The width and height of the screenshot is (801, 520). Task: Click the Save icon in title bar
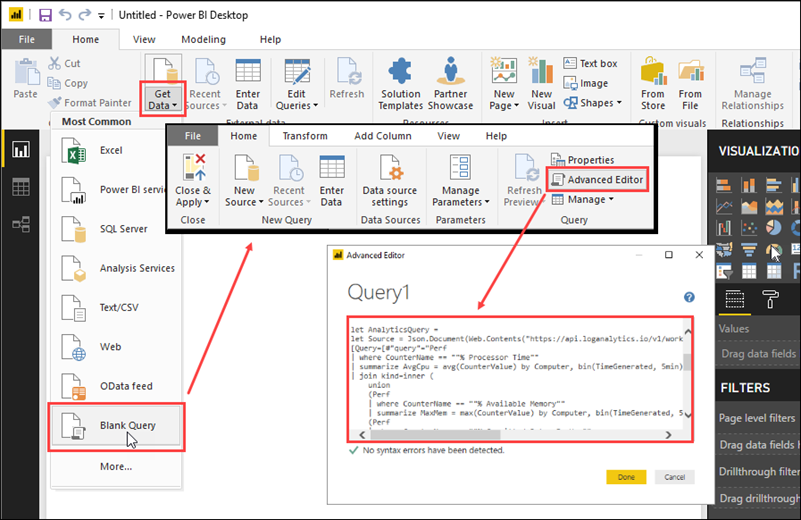[x=45, y=15]
